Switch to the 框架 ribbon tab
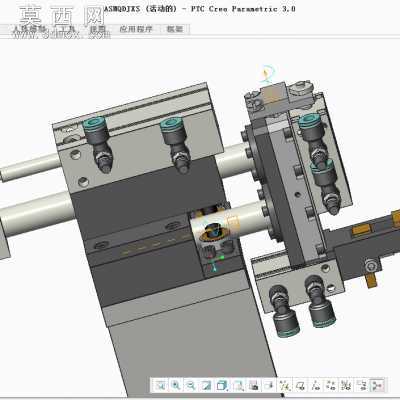Image resolution: width=400 pixels, height=400 pixels. 175,29
